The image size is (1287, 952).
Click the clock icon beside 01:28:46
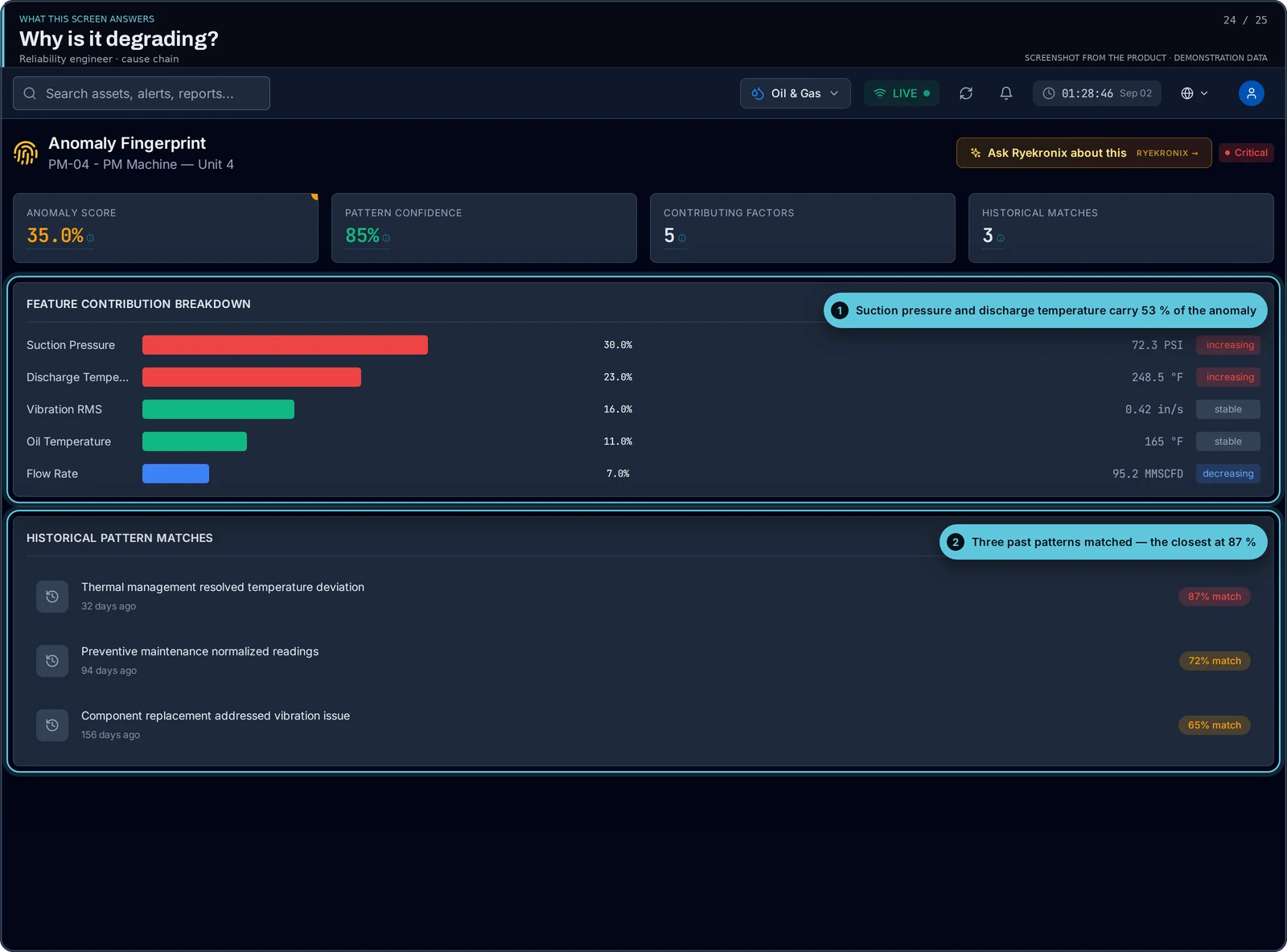(1049, 93)
